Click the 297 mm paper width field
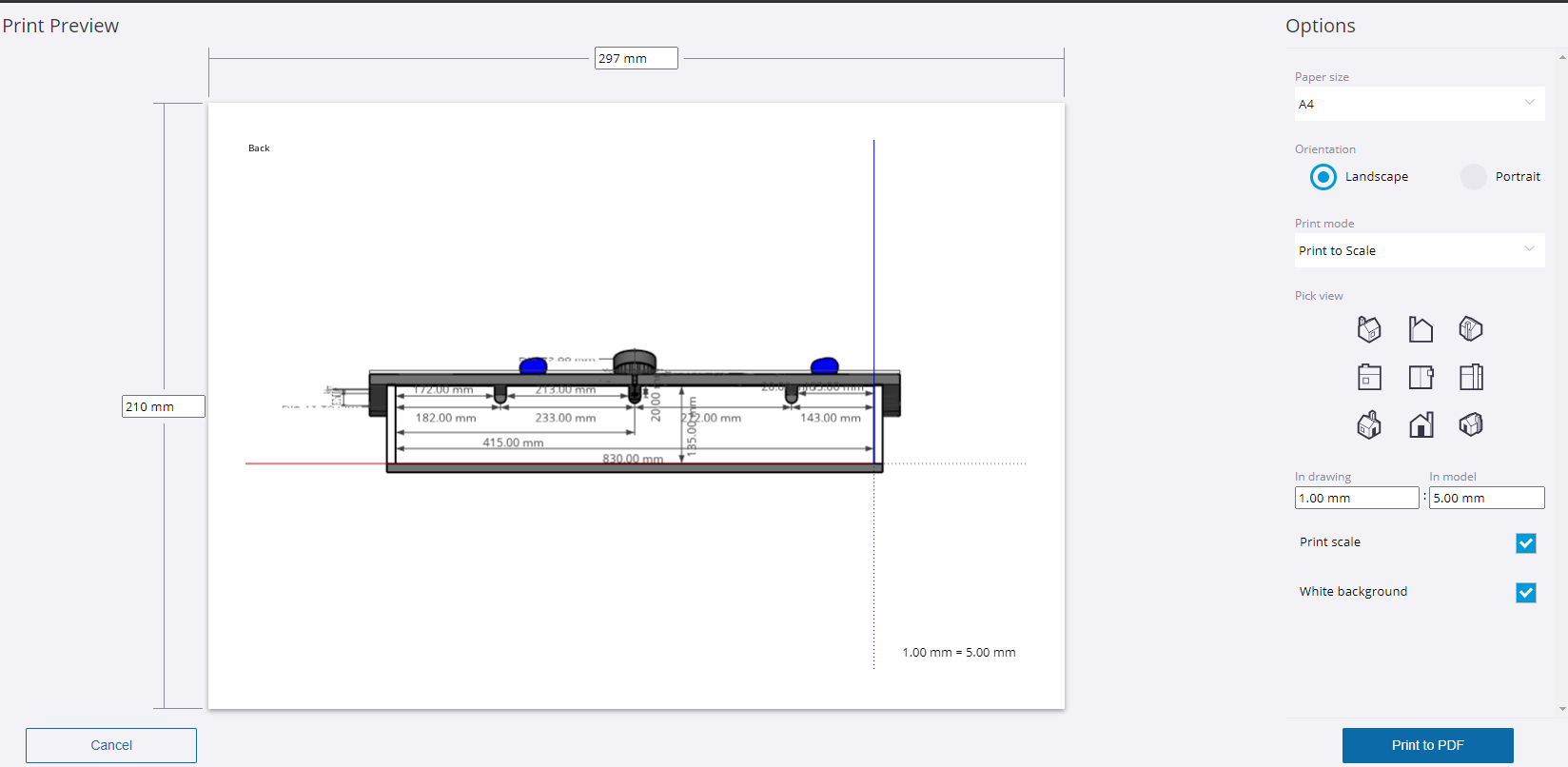The width and height of the screenshot is (1568, 767). coord(637,58)
